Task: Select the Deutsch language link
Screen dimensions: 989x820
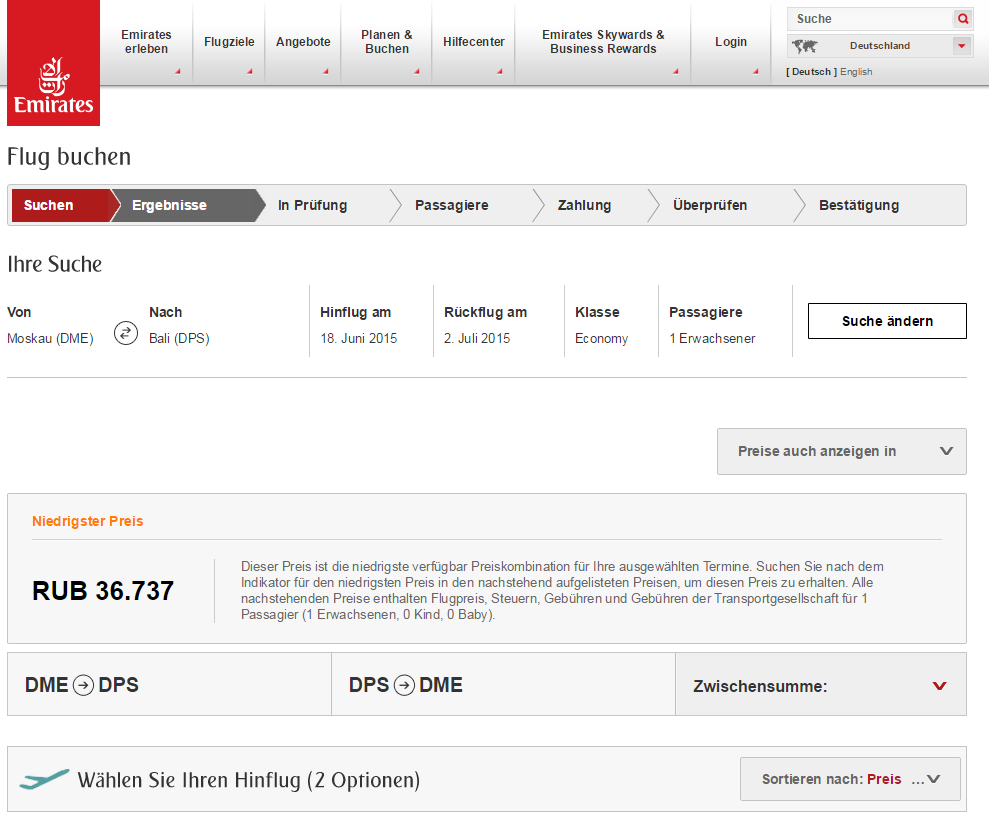Action: point(811,72)
